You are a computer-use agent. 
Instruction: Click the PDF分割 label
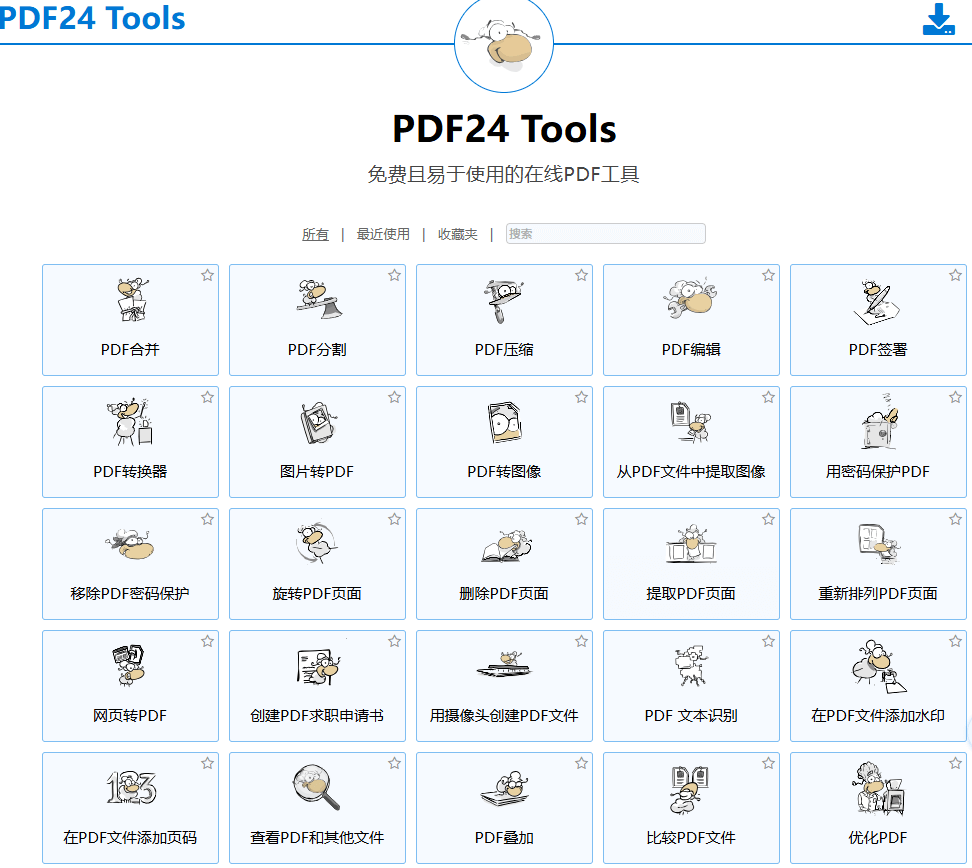click(317, 350)
